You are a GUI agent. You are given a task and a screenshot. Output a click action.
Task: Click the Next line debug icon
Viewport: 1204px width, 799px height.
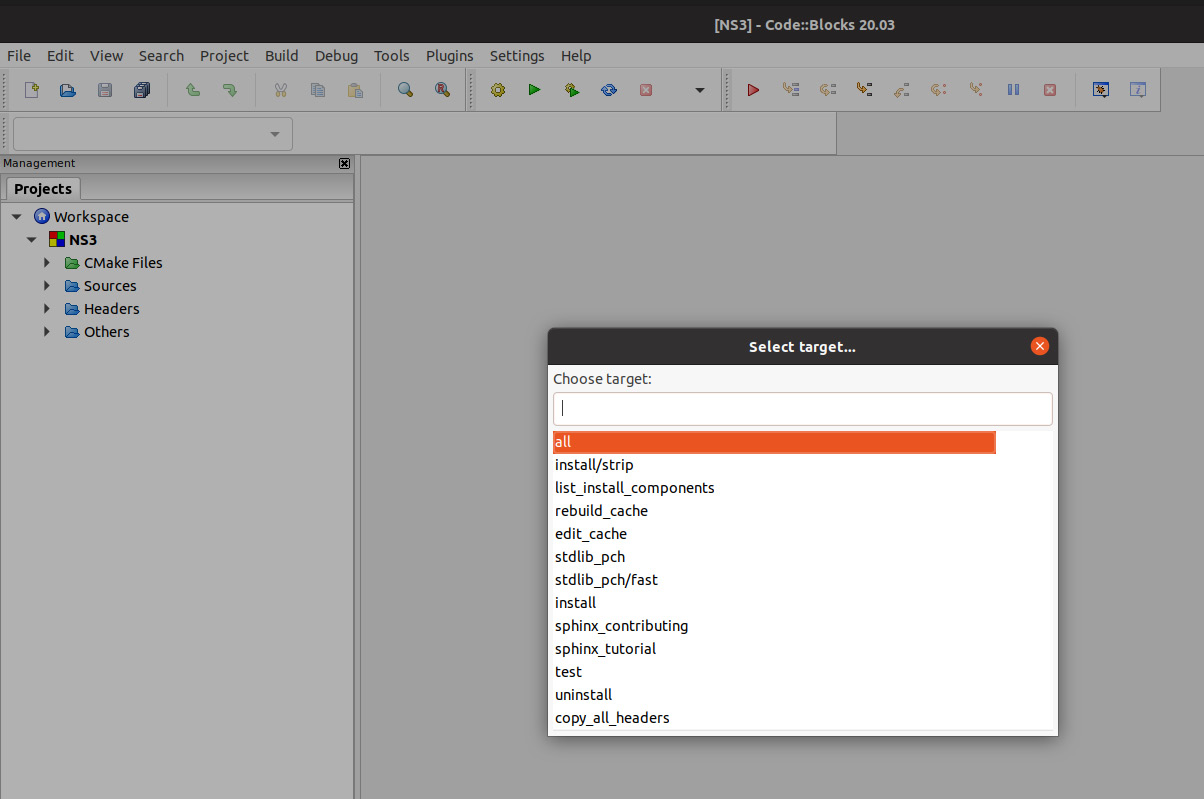coord(828,90)
